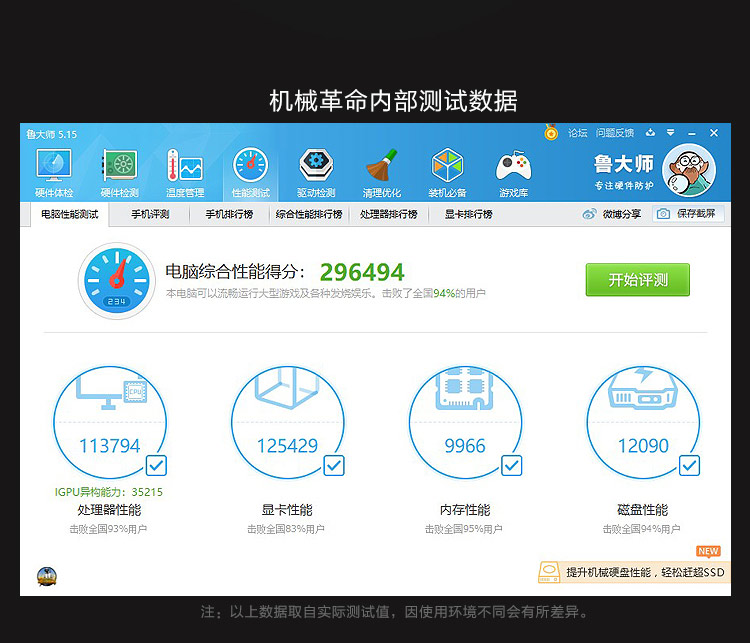
Task: Click the 击败全国94%用户 text under 磁盘性能
Action: pos(641,529)
